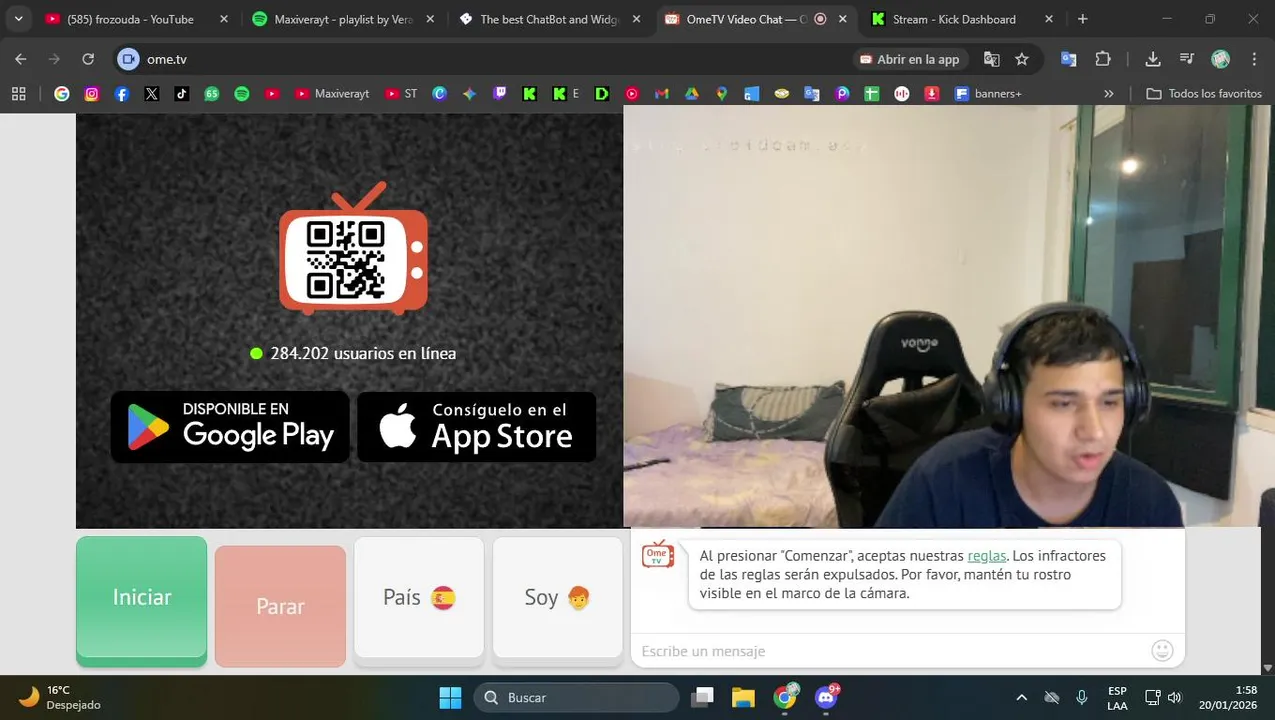
Task: Open a new browser tab
Action: pyautogui.click(x=1083, y=19)
